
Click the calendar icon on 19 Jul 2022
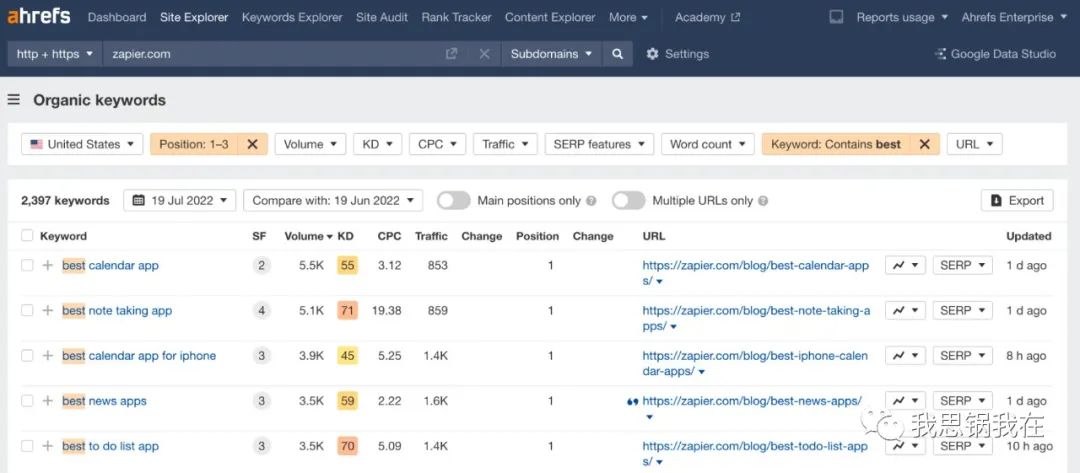tap(138, 200)
